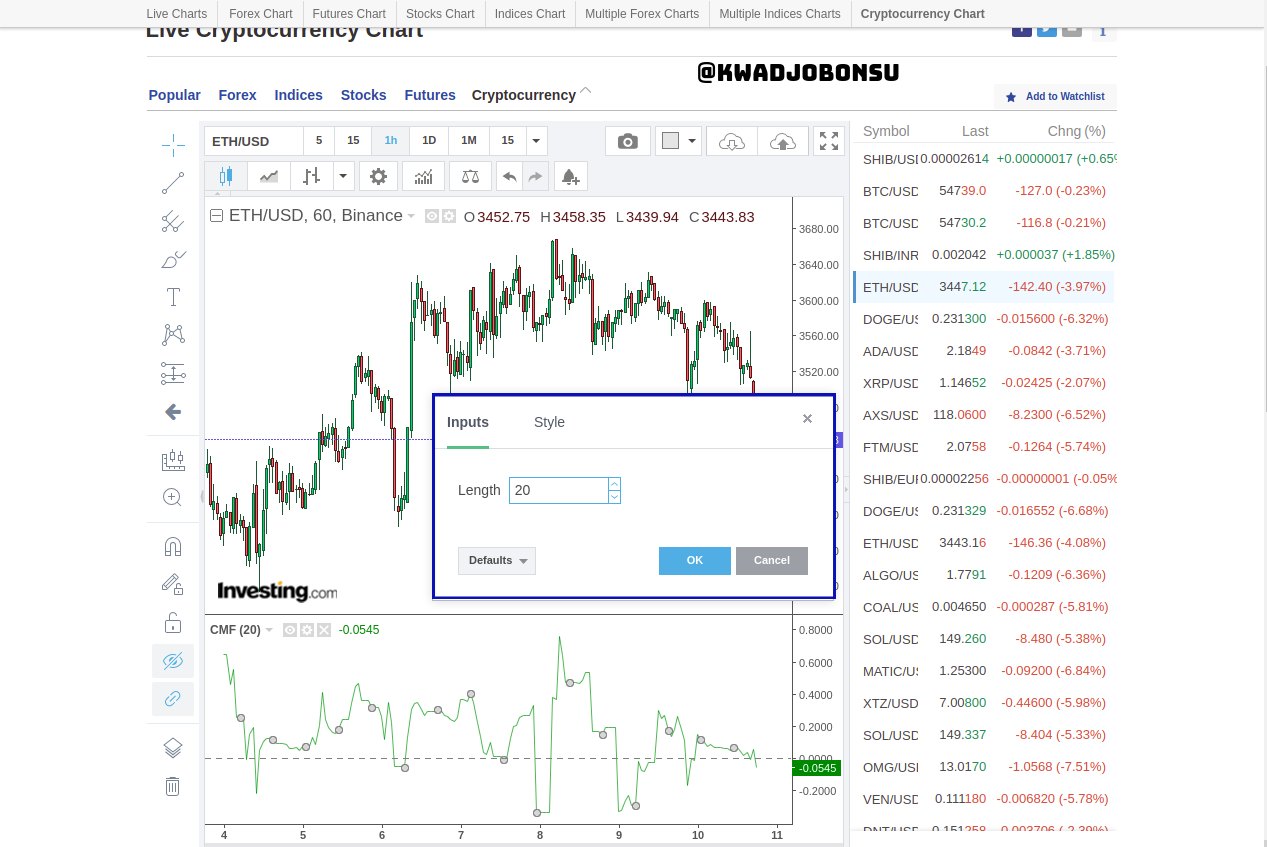The width and height of the screenshot is (1267, 847).
Task: Toggle magnet mode in the sidebar
Action: click(x=173, y=547)
